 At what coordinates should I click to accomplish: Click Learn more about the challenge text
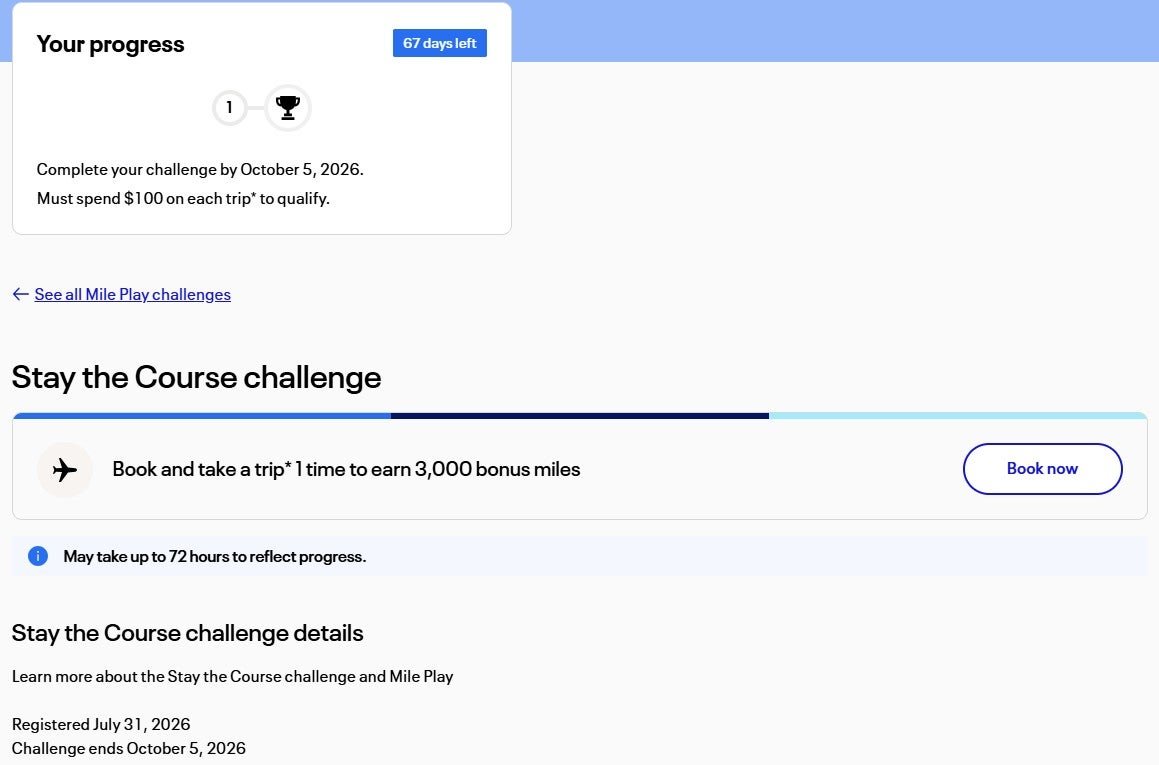tap(233, 676)
